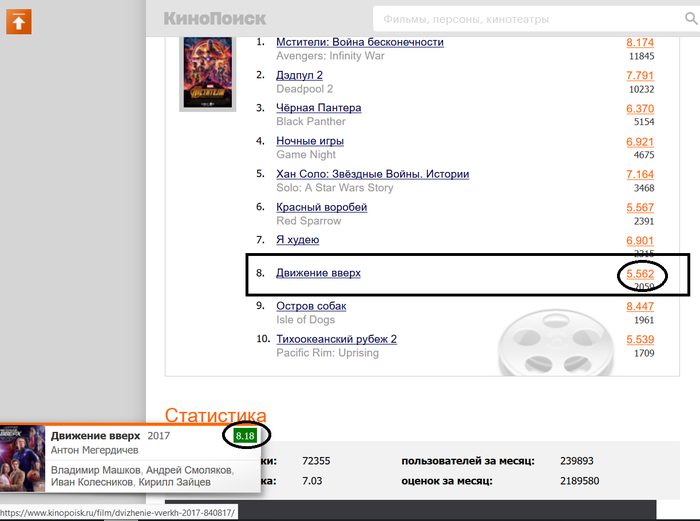This screenshot has height=521, width=700.
Task: Open the Дэдпул 2 film link
Action: pos(300,75)
